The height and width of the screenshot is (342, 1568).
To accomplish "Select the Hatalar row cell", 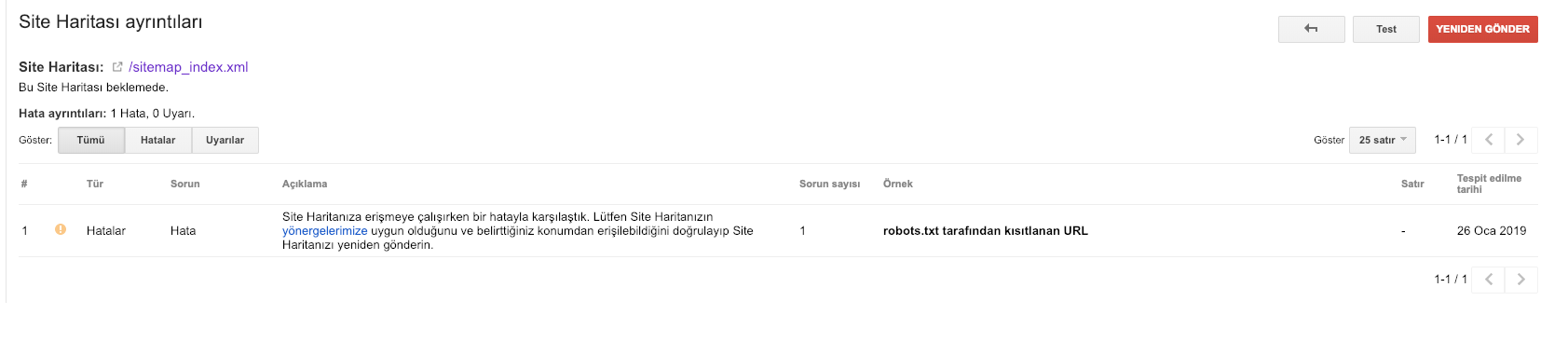I will pyautogui.click(x=106, y=231).
